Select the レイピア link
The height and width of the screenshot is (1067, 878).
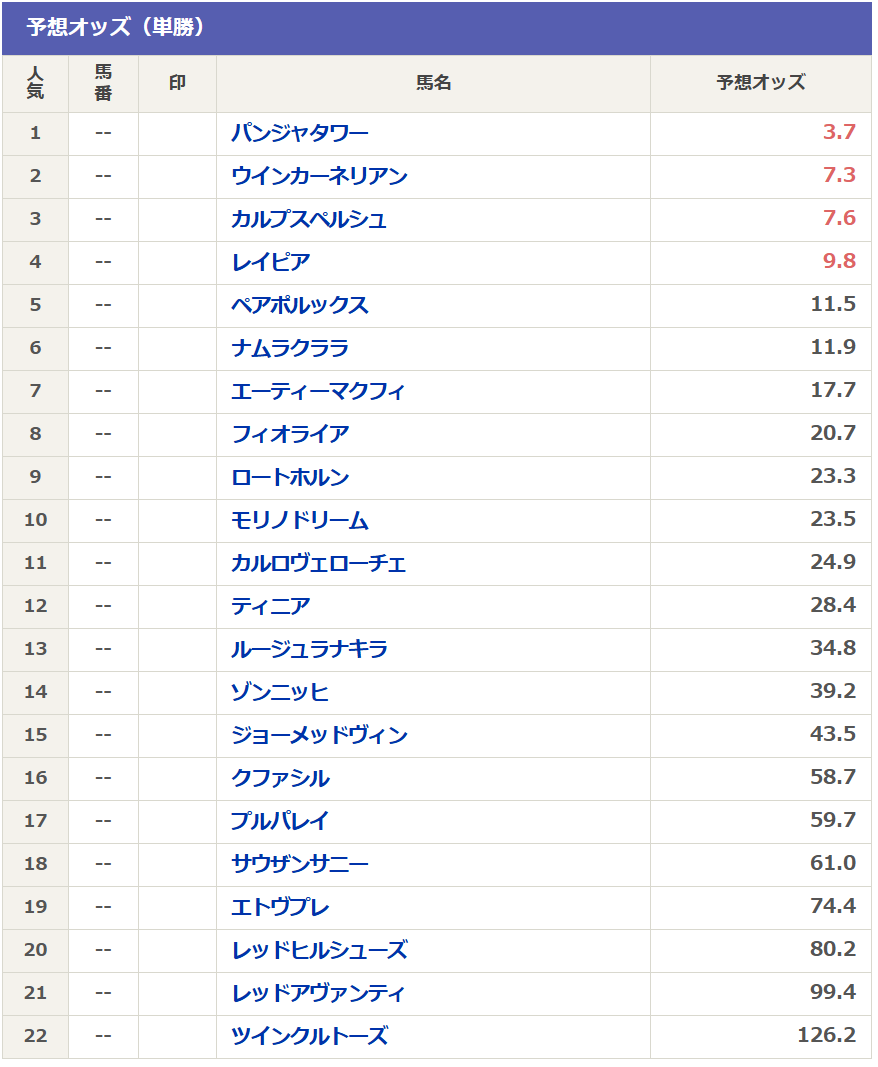coord(271,262)
